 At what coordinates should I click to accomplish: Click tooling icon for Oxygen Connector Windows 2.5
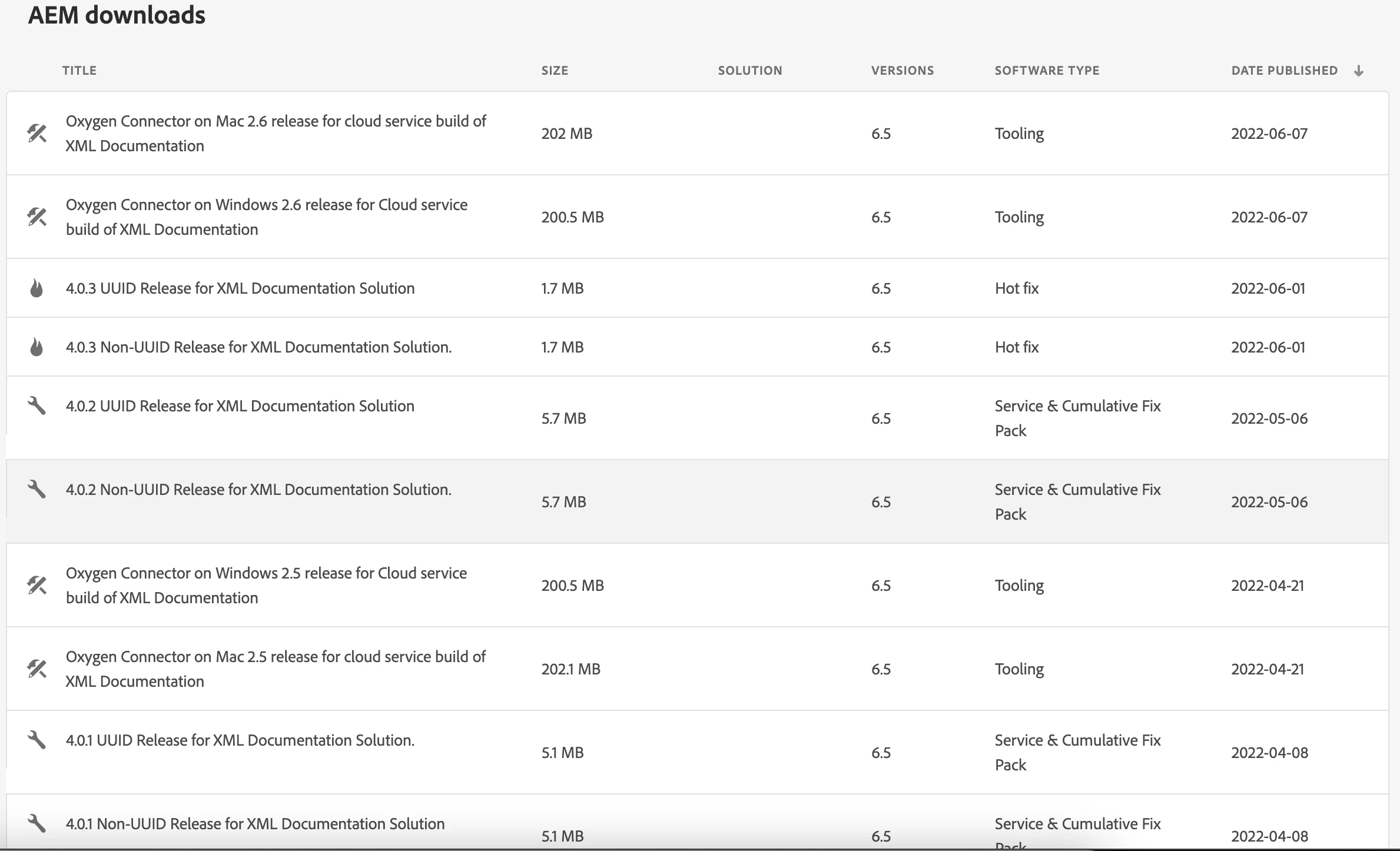pos(37,586)
